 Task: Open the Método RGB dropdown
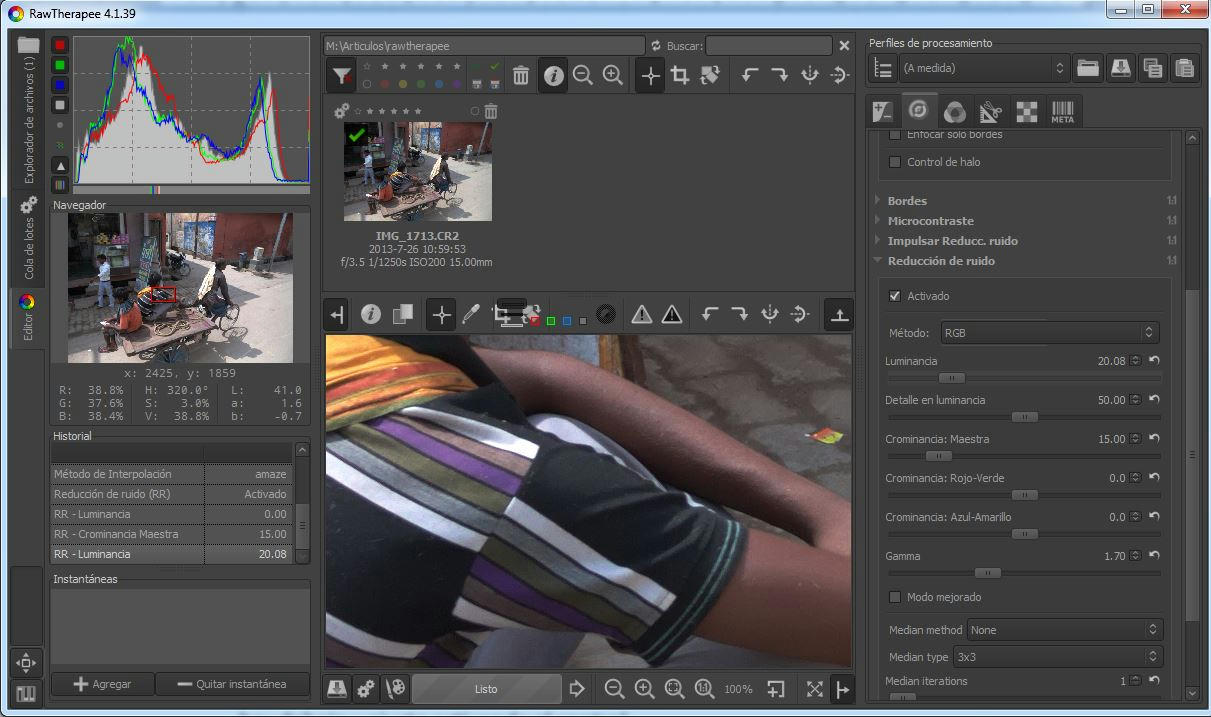(x=1049, y=332)
